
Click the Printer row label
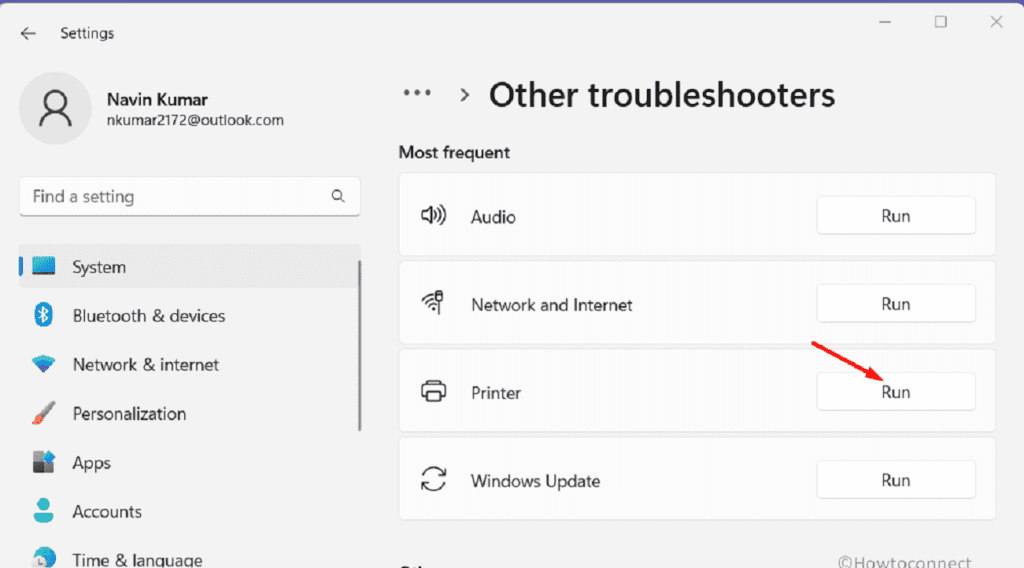coord(496,393)
